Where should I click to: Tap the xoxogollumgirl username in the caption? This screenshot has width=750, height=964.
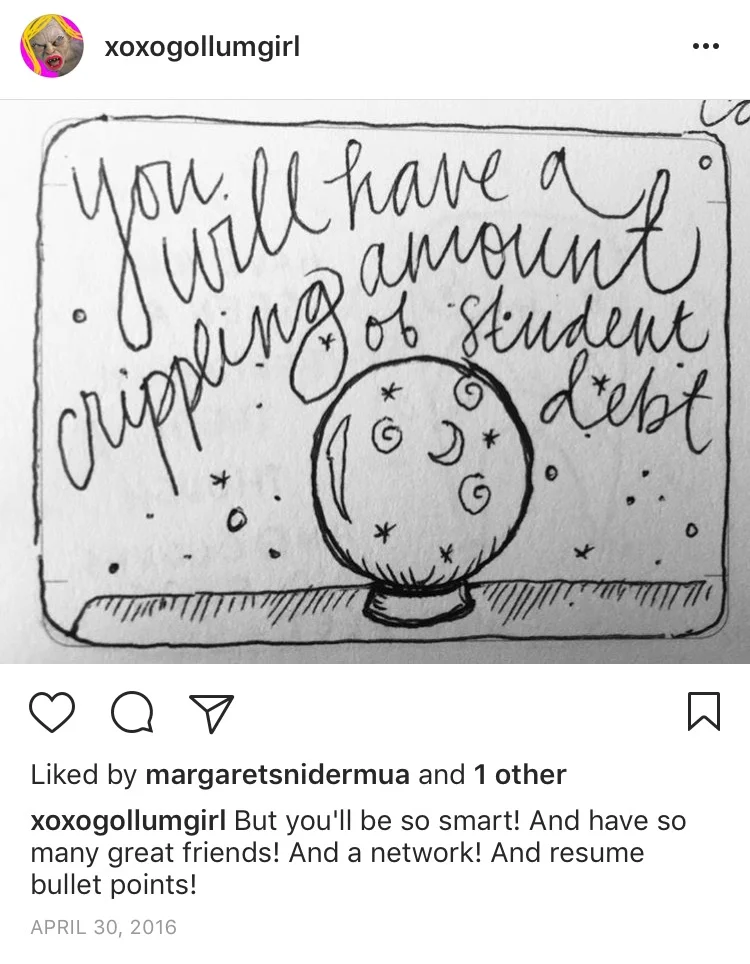128,821
